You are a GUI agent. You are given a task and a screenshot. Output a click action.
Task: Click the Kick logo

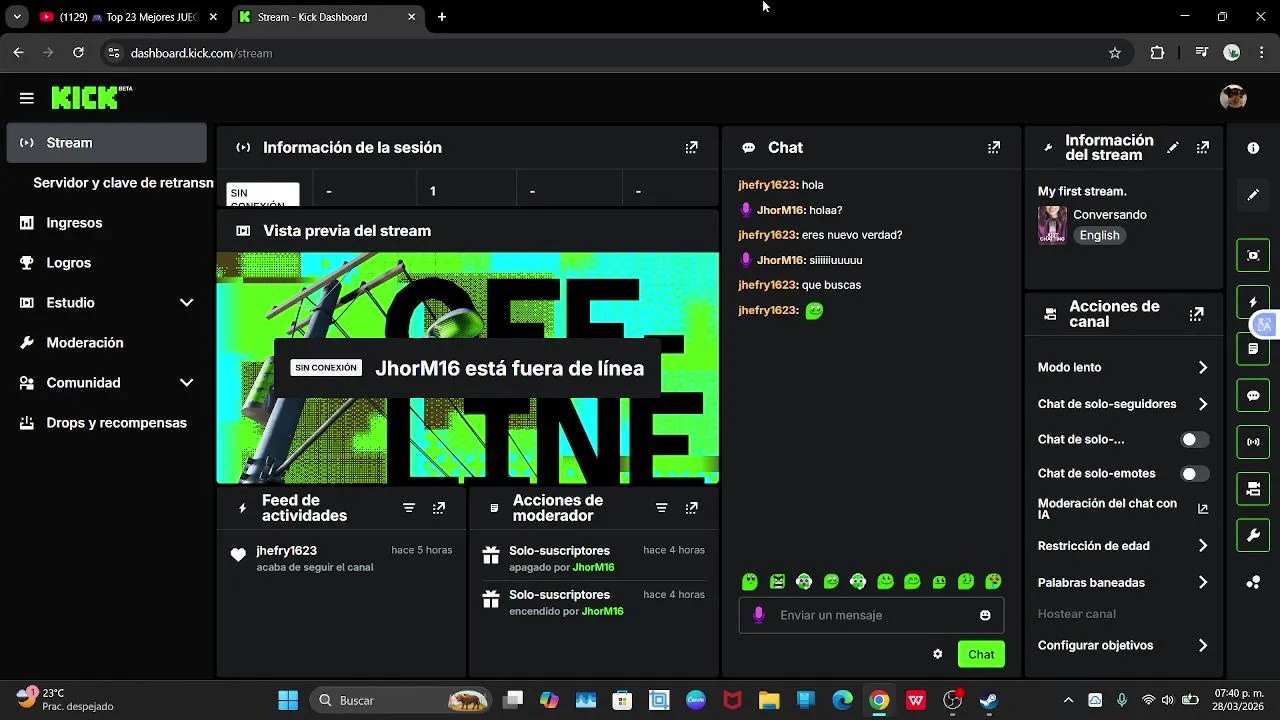tap(91, 97)
